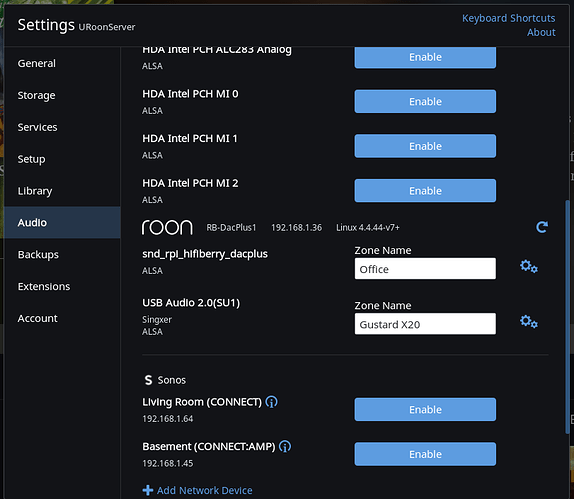Enable the Living Room Sonos CONNECT
This screenshot has height=499, width=574.
coord(425,409)
